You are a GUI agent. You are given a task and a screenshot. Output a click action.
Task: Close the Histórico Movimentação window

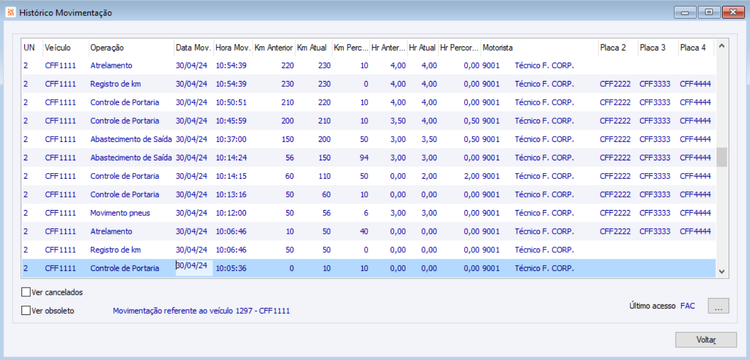[733, 12]
